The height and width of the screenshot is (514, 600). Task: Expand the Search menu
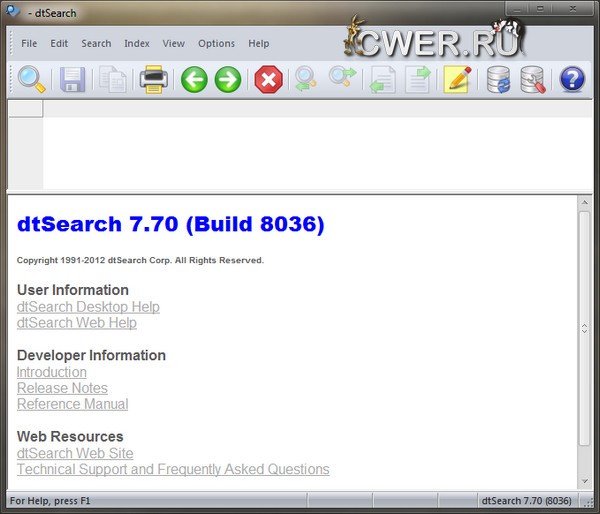(x=96, y=43)
